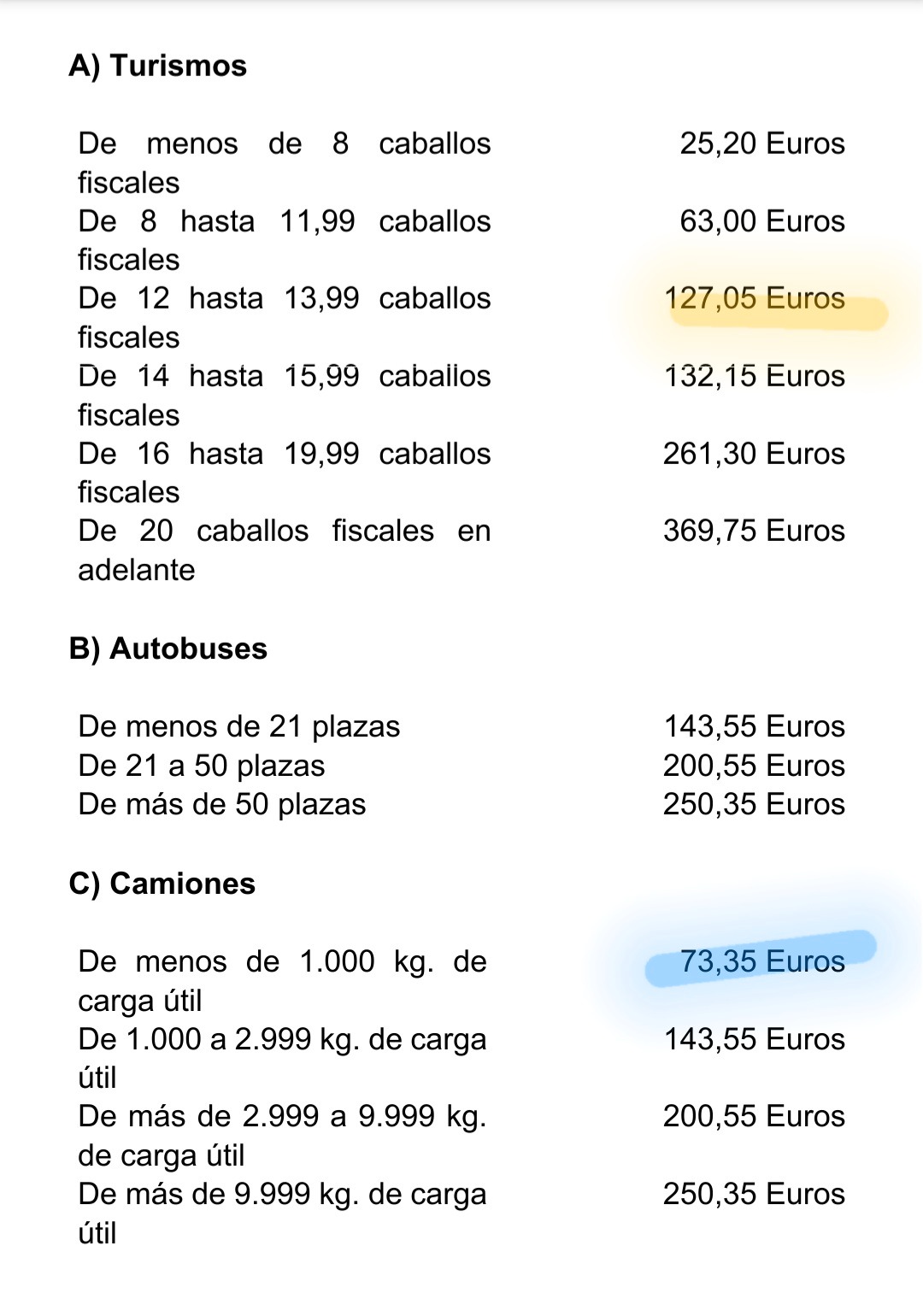Click the 143,55 Euros price under Autobuses
923x1316 pixels.
754,726
